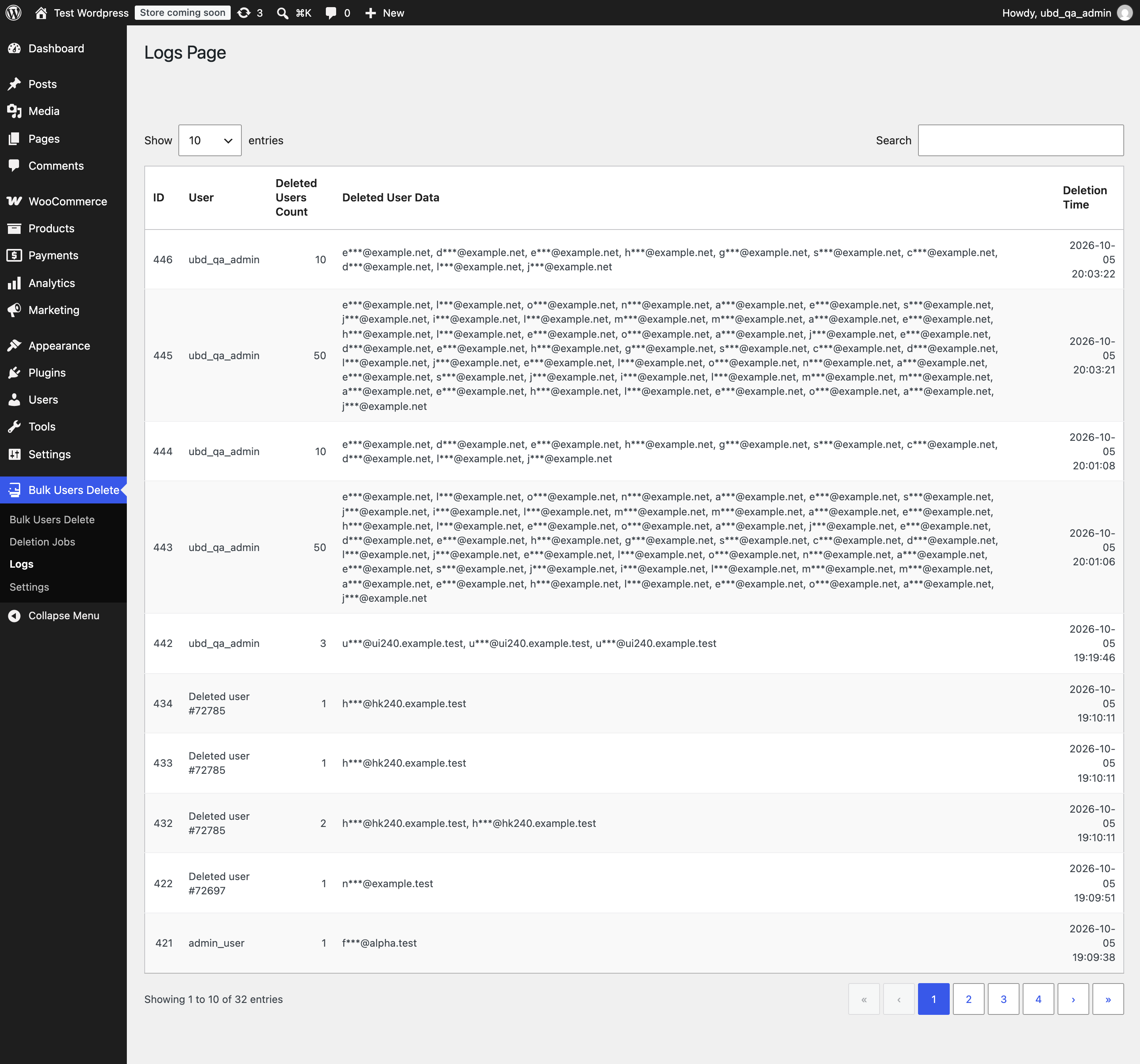The width and height of the screenshot is (1140, 1064).
Task: Sort table by Deletion Time column
Action: [1085, 197]
